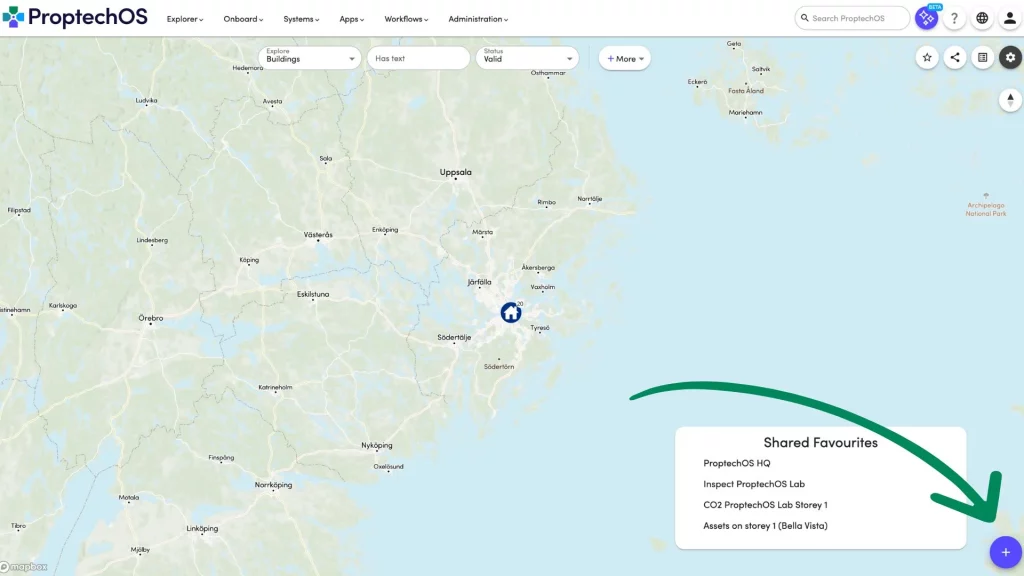Reset map orientation with compass button
The width and height of the screenshot is (1024, 576).
coord(1010,100)
